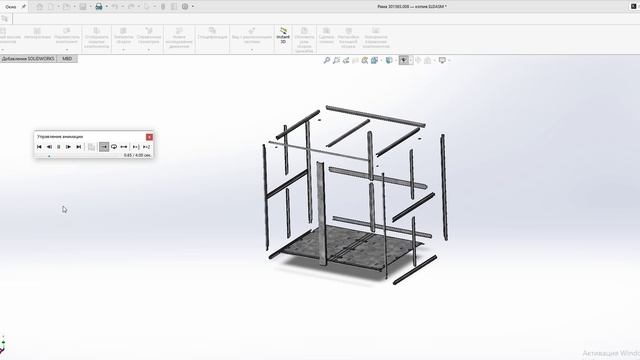The height and width of the screenshot is (360, 640).
Task: Click the Open document folder icon
Action: [67, 7]
